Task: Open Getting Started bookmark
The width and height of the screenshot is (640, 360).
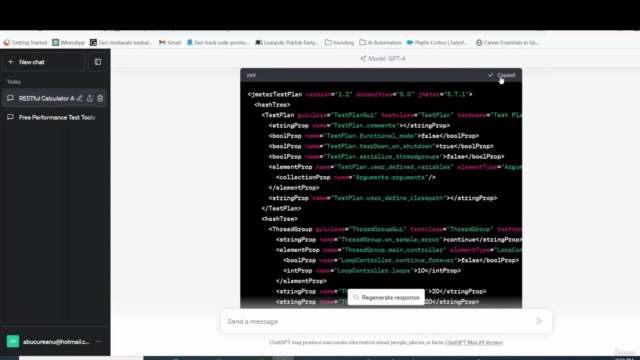Action: (x=25, y=42)
